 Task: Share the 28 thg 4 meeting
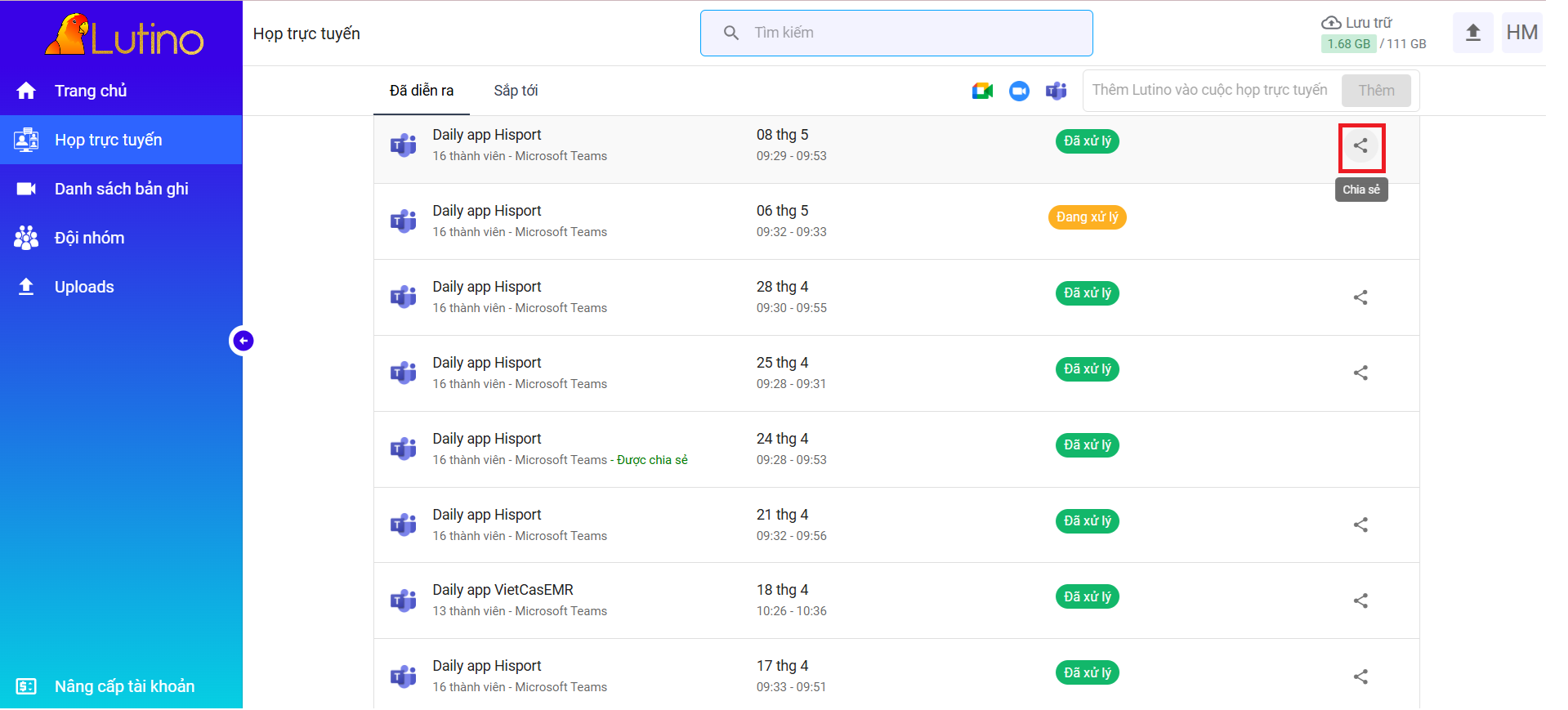click(1360, 297)
